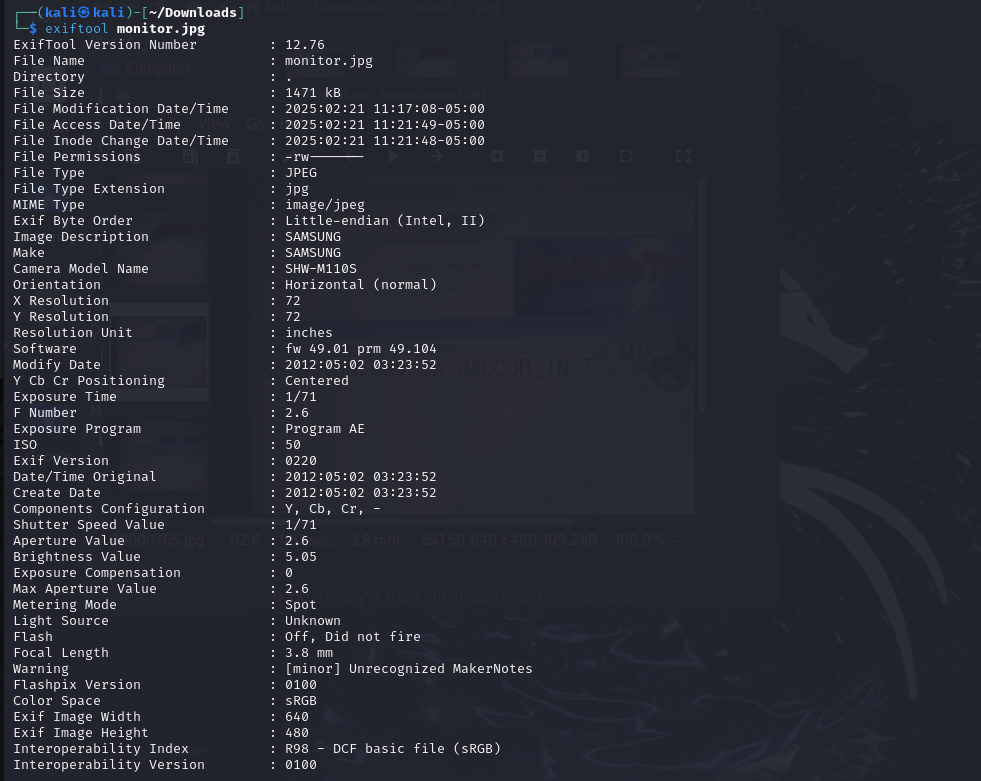Select the software string 'fw 49.01 prm 49.104'

[361, 349]
